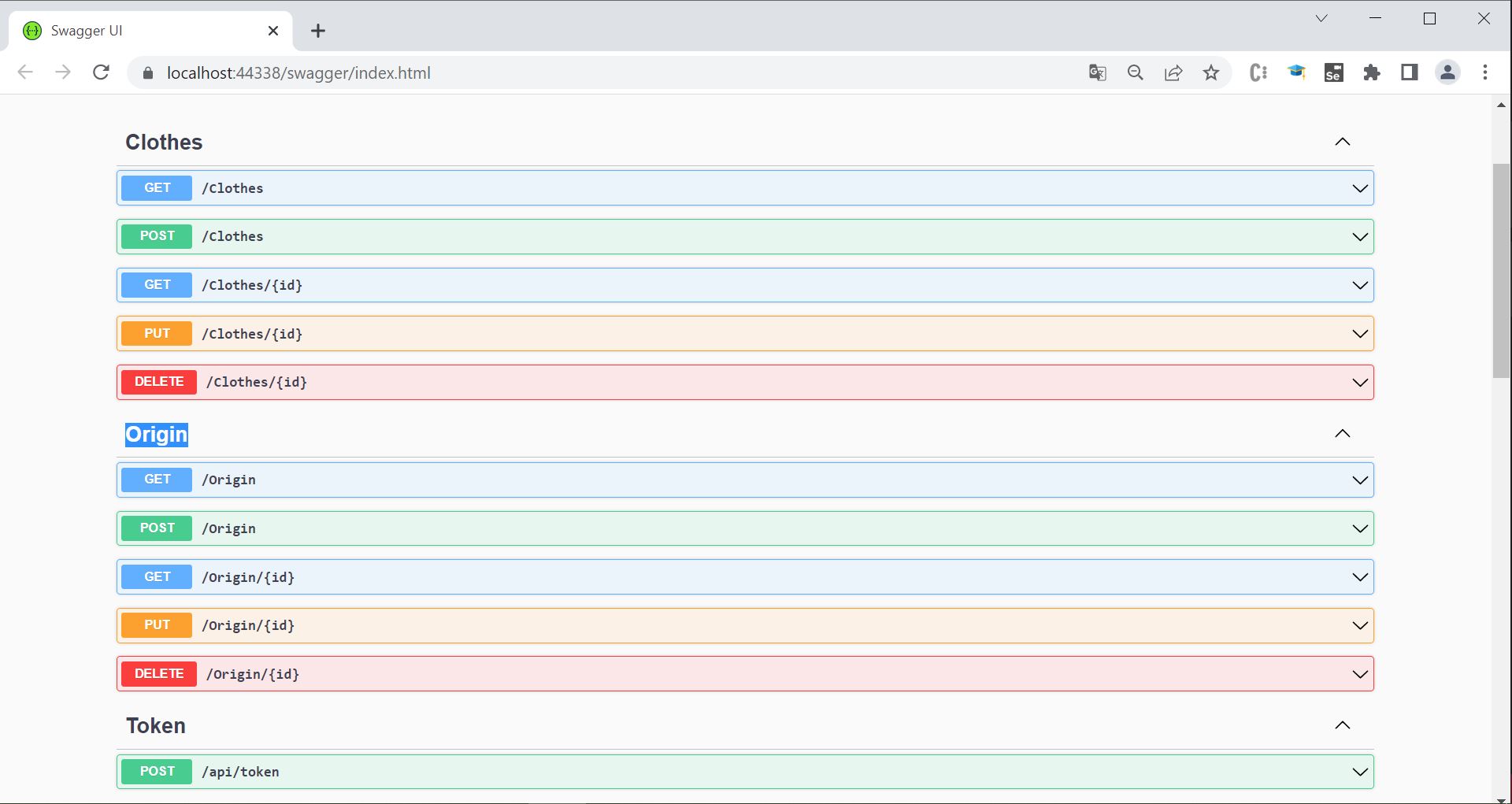This screenshot has width=1512, height=804.
Task: Click the DELETE badge for /Clothes/{id}
Action: pyautogui.click(x=159, y=382)
